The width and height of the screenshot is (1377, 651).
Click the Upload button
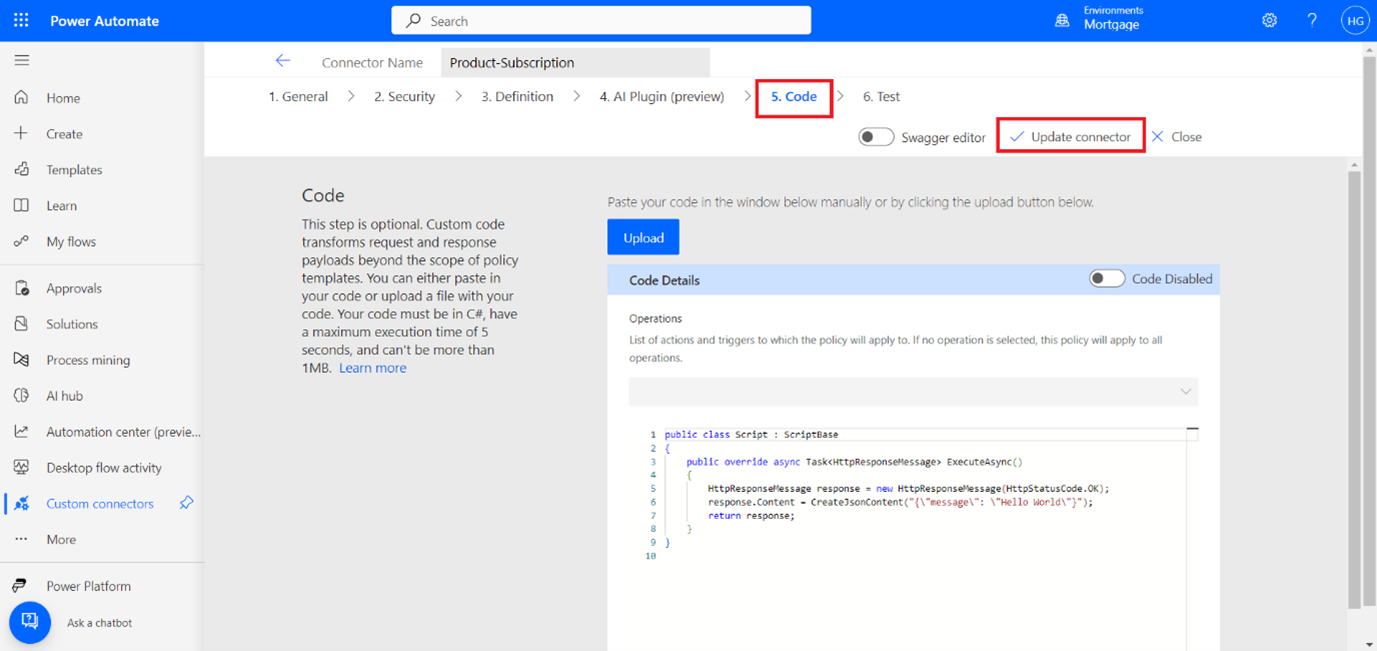point(643,237)
